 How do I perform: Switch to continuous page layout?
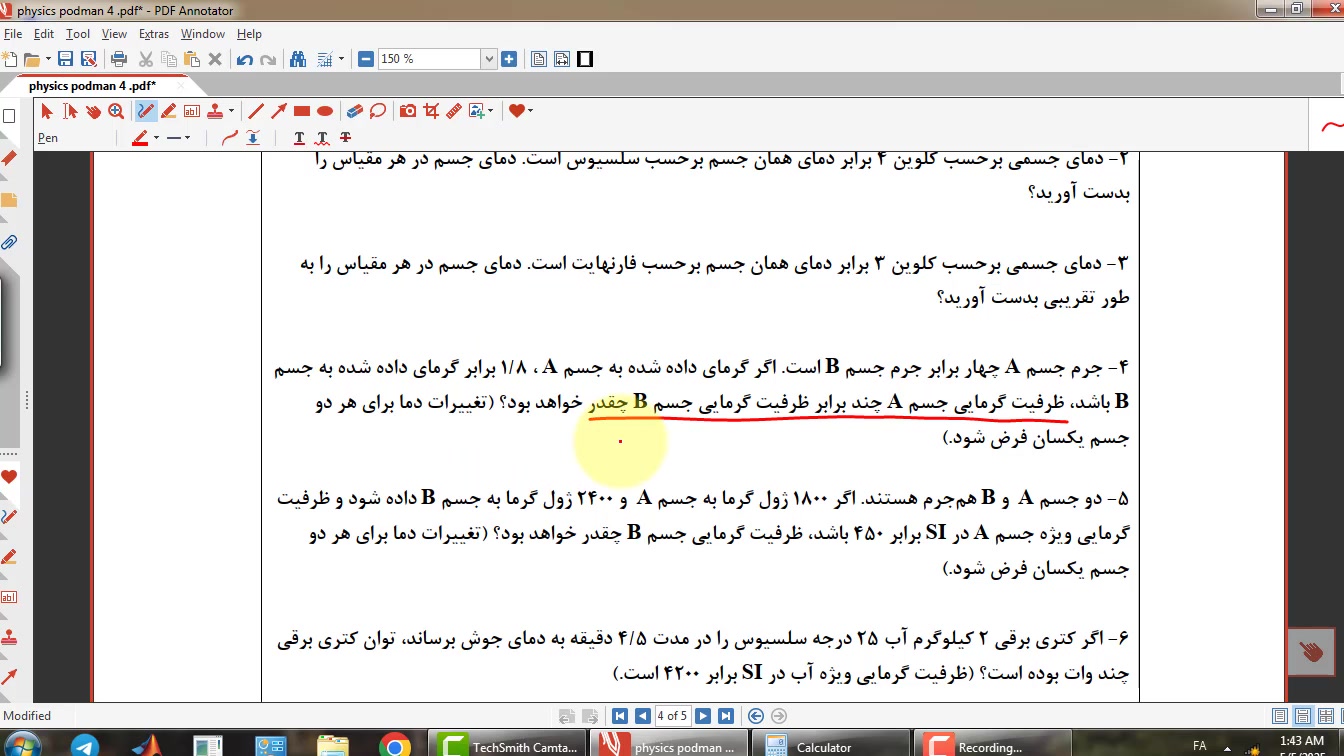click(1303, 716)
